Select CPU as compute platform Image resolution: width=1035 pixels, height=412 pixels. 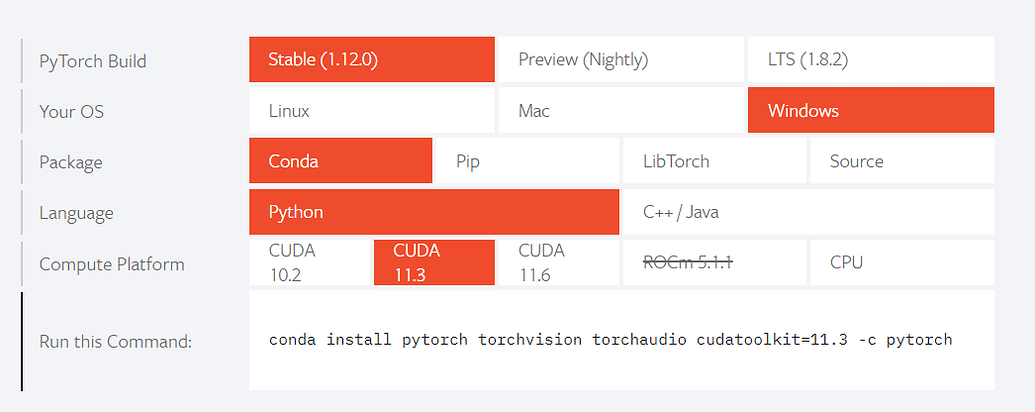click(902, 263)
